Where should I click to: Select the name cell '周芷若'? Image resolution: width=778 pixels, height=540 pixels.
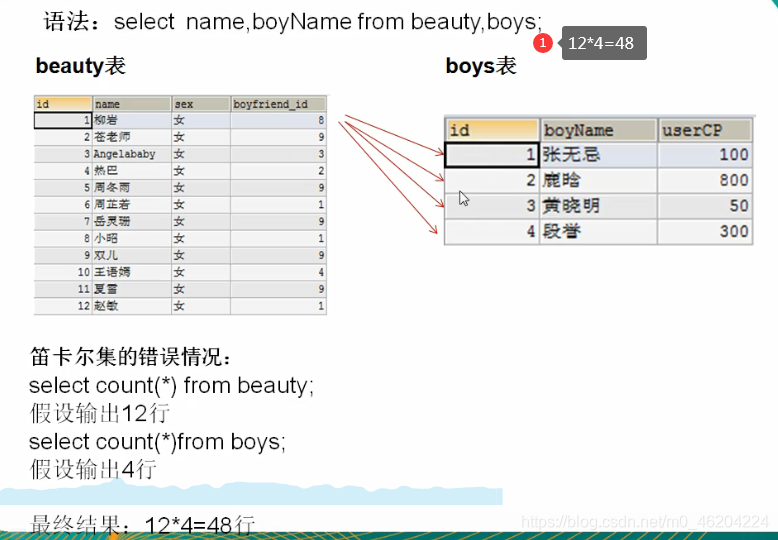(x=131, y=204)
